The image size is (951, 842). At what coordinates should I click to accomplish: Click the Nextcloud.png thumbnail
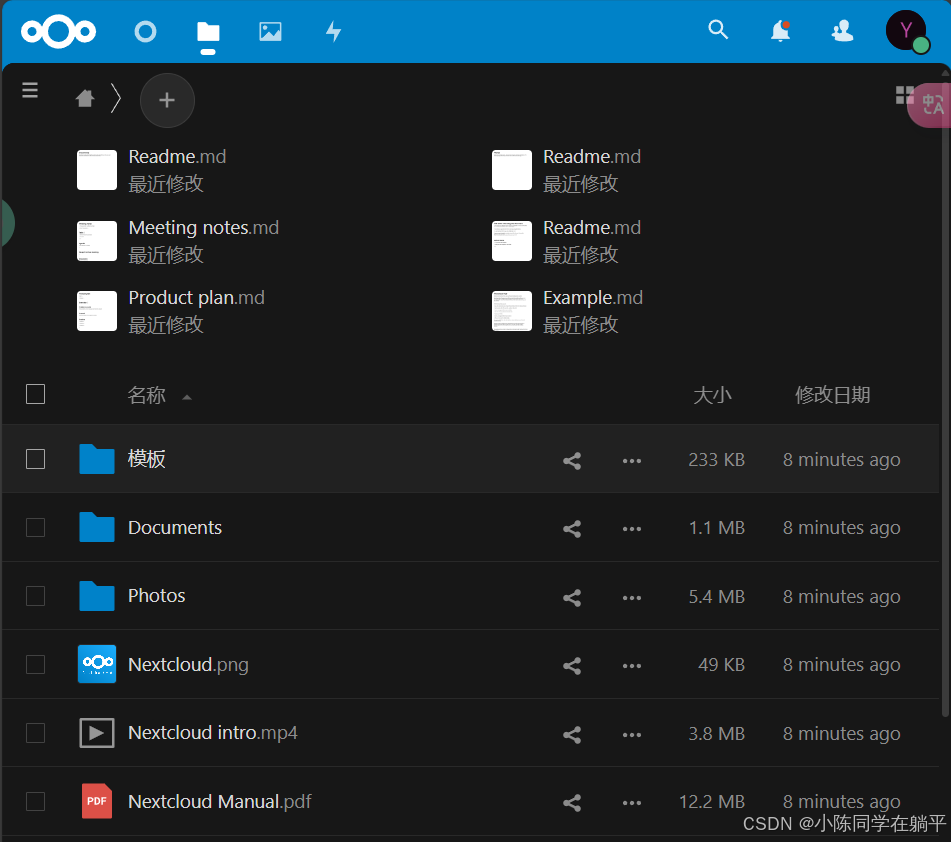97,664
